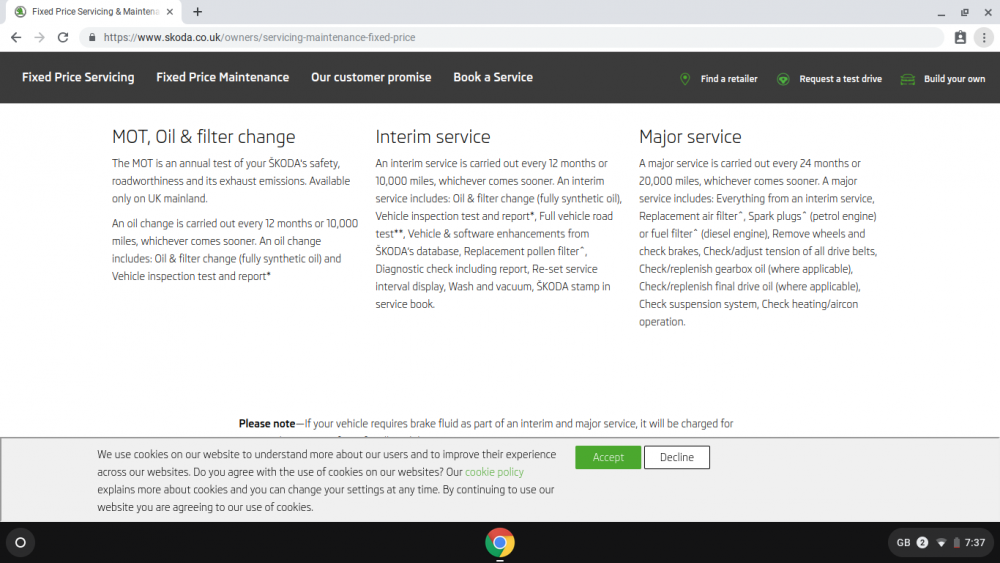Select the GB keyboard input indicator
Viewport: 1000px width, 563px height.
(903, 543)
